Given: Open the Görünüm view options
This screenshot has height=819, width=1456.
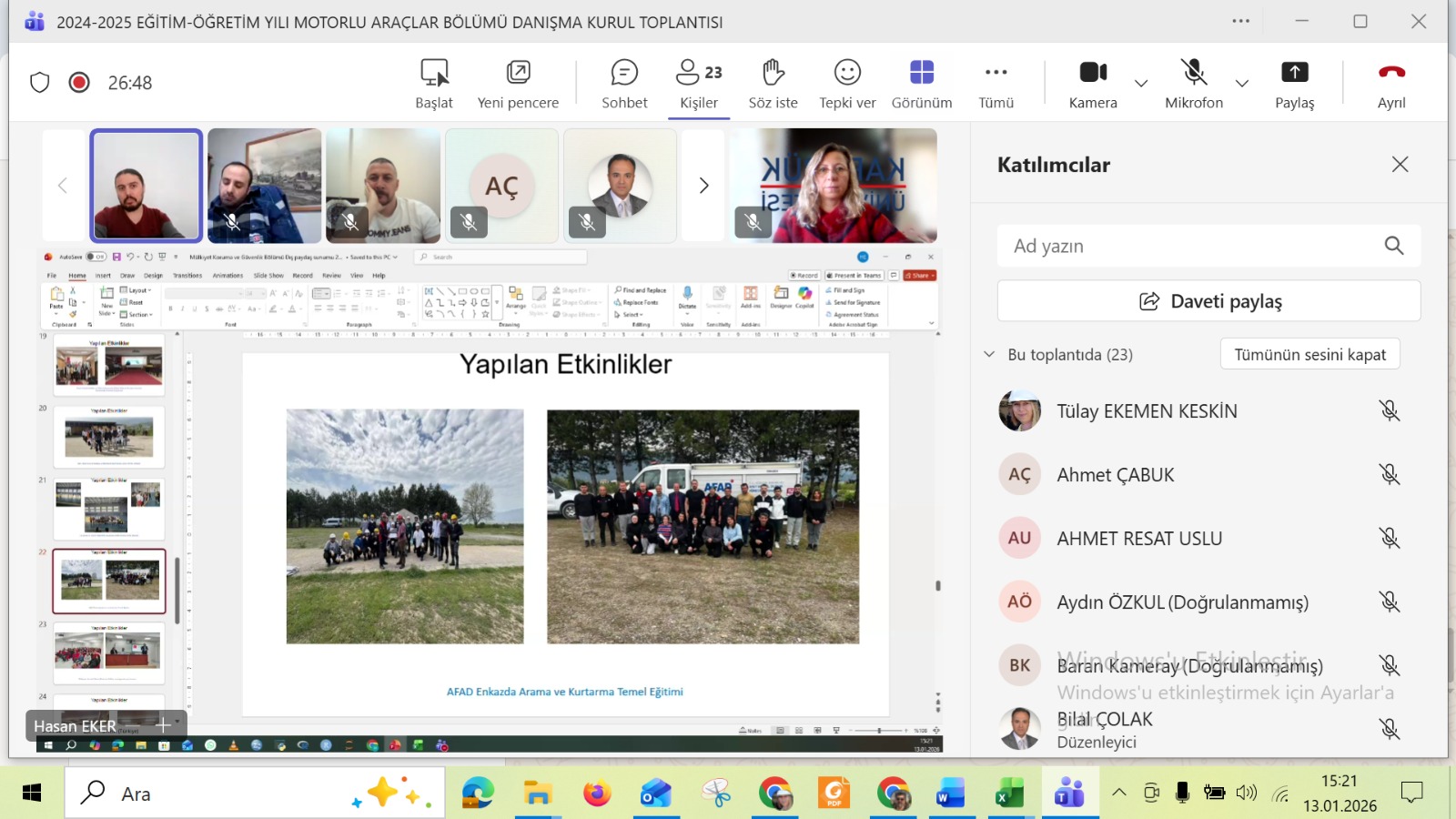Looking at the screenshot, I should [921, 83].
